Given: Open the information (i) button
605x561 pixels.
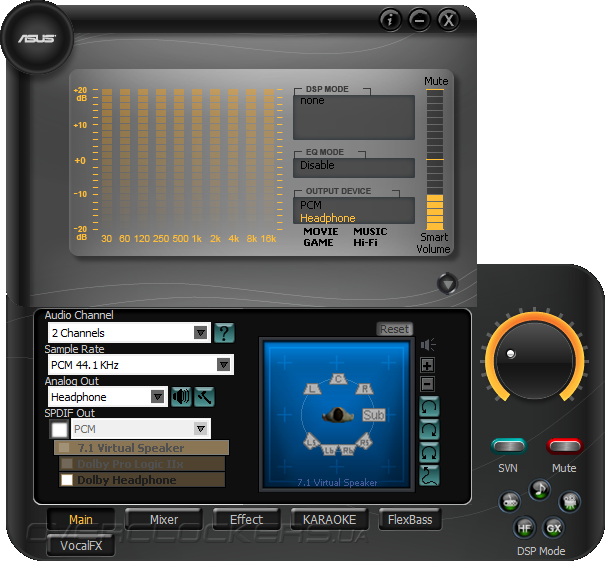Looking at the screenshot, I should (x=390, y=19).
